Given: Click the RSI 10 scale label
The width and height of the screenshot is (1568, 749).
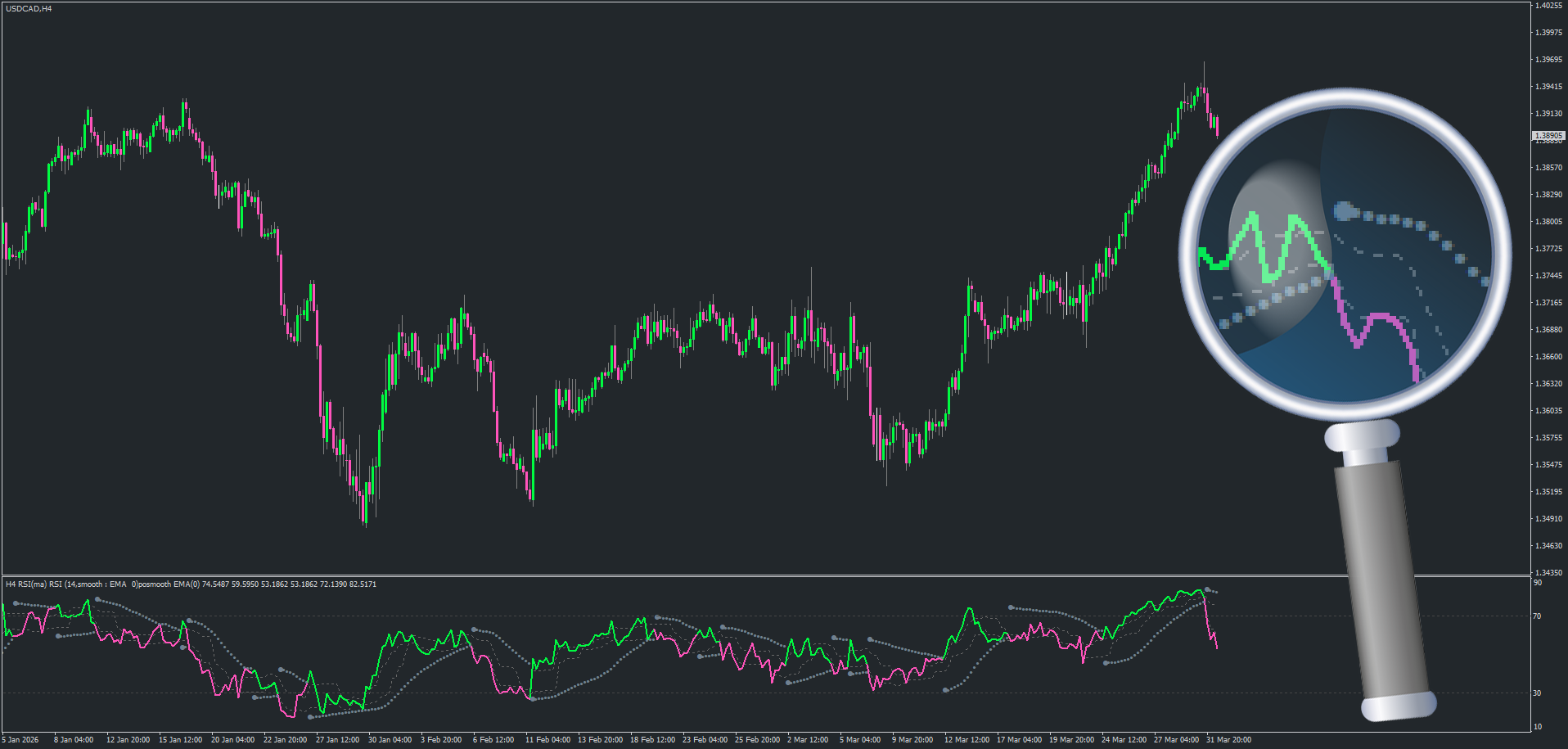Looking at the screenshot, I should point(1537,727).
